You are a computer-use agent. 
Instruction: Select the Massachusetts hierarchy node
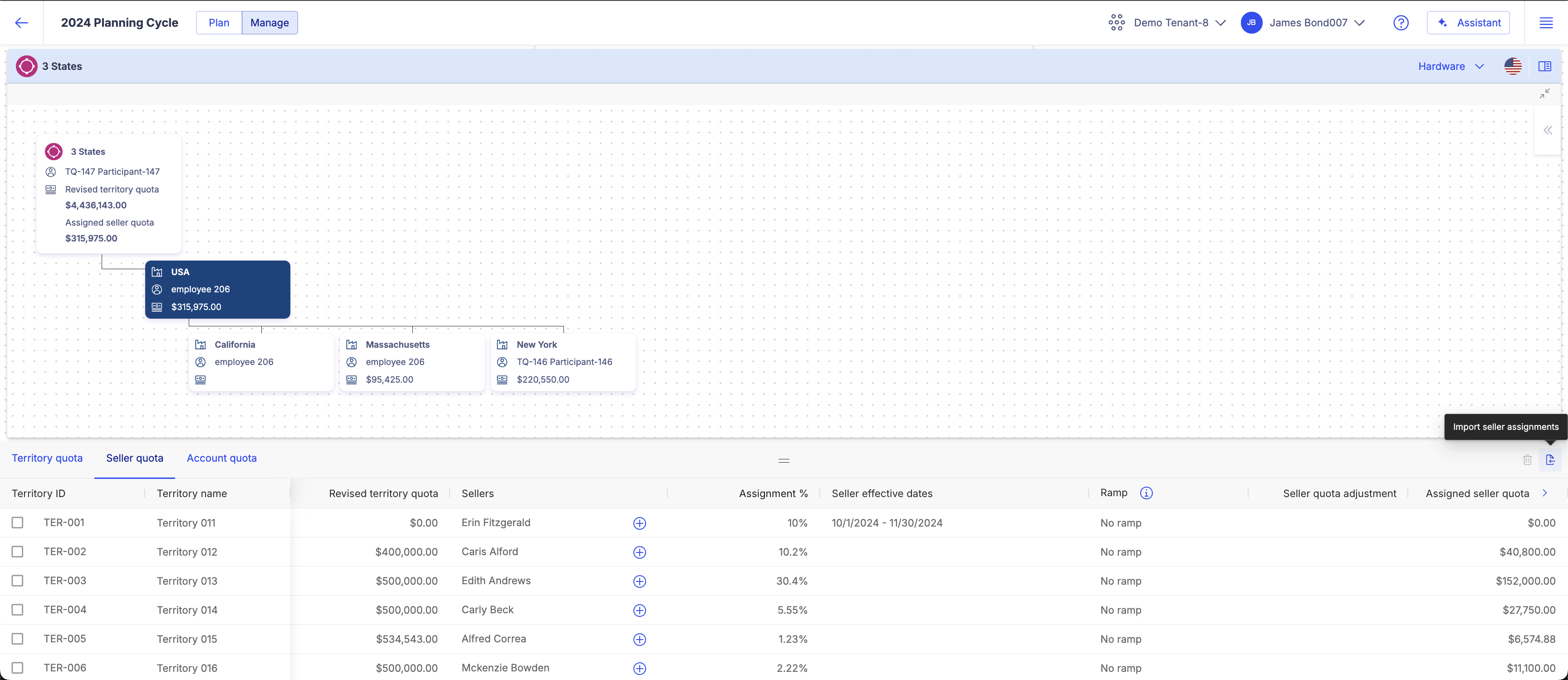(412, 362)
